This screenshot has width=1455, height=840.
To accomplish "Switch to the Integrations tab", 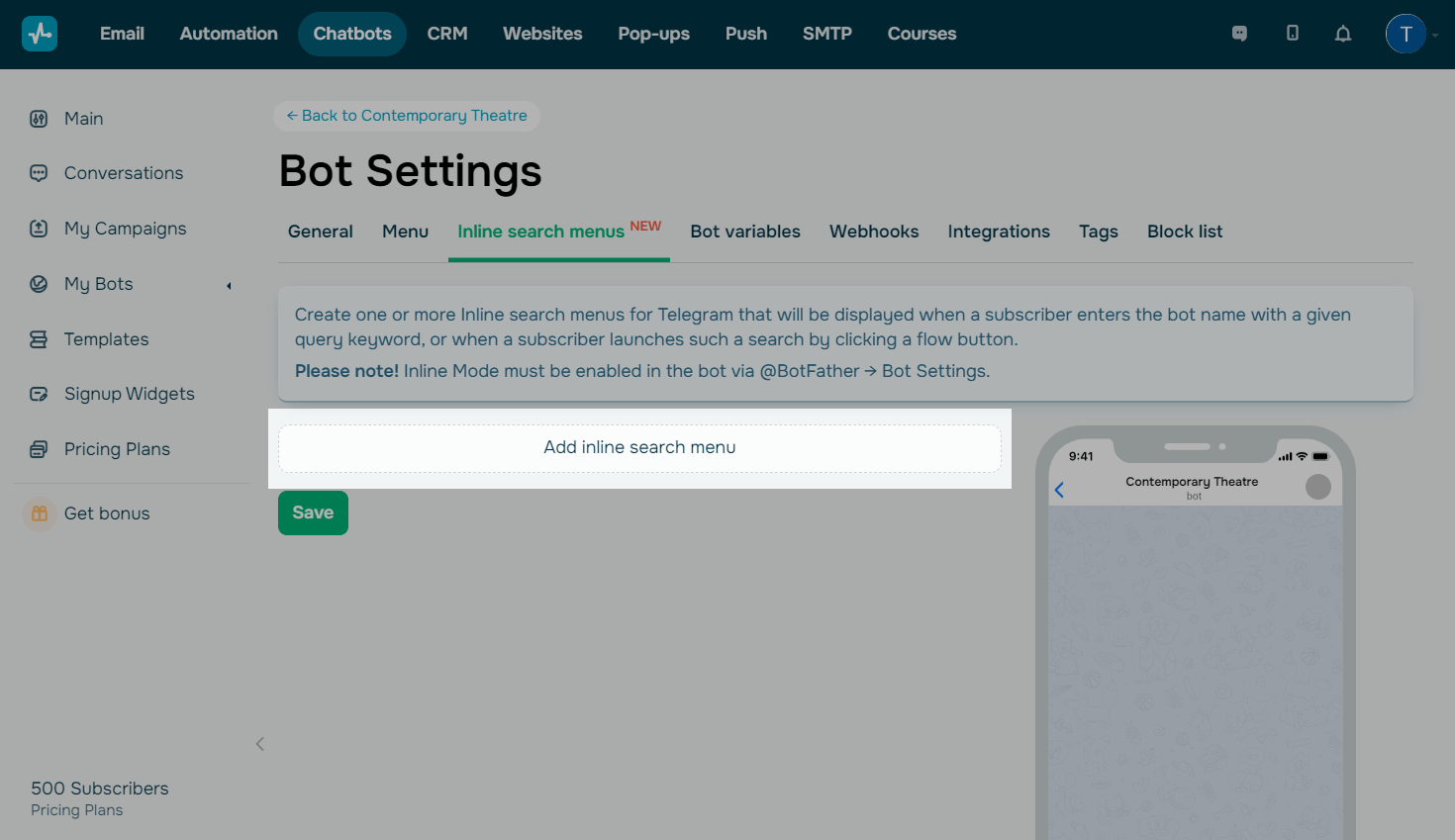I will click(999, 232).
